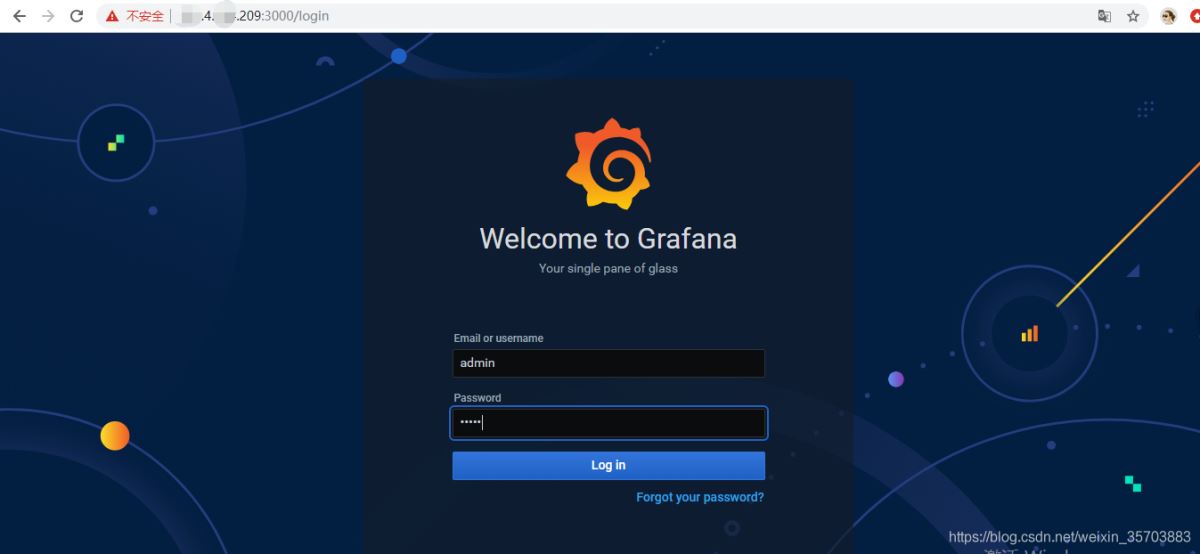Click the orange bar chart icon in circle
The height and width of the screenshot is (554, 1200).
1029,334
